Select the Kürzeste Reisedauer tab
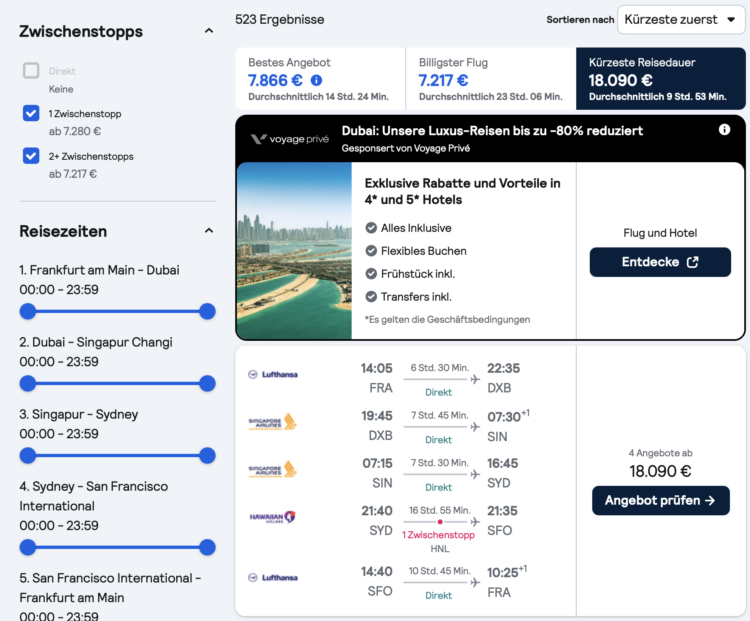 [661, 78]
